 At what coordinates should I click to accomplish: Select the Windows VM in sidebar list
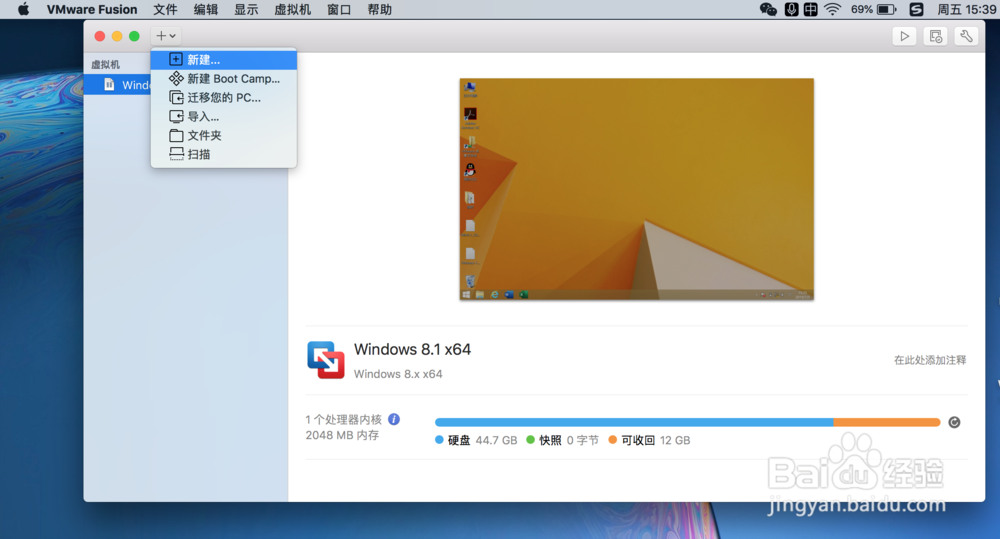(117, 85)
